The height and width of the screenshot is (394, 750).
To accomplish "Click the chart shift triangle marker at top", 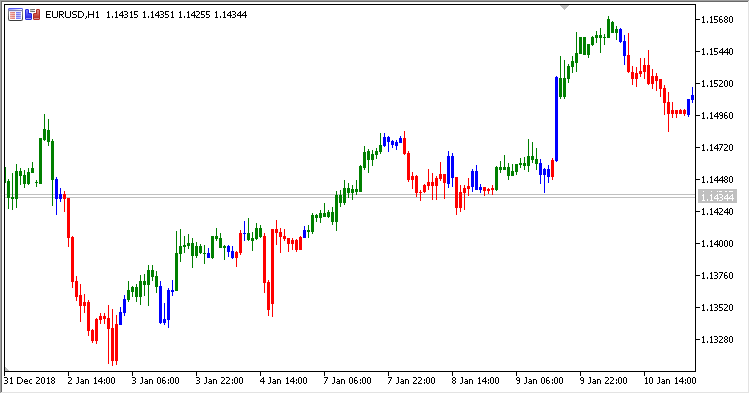I will click(564, 8).
